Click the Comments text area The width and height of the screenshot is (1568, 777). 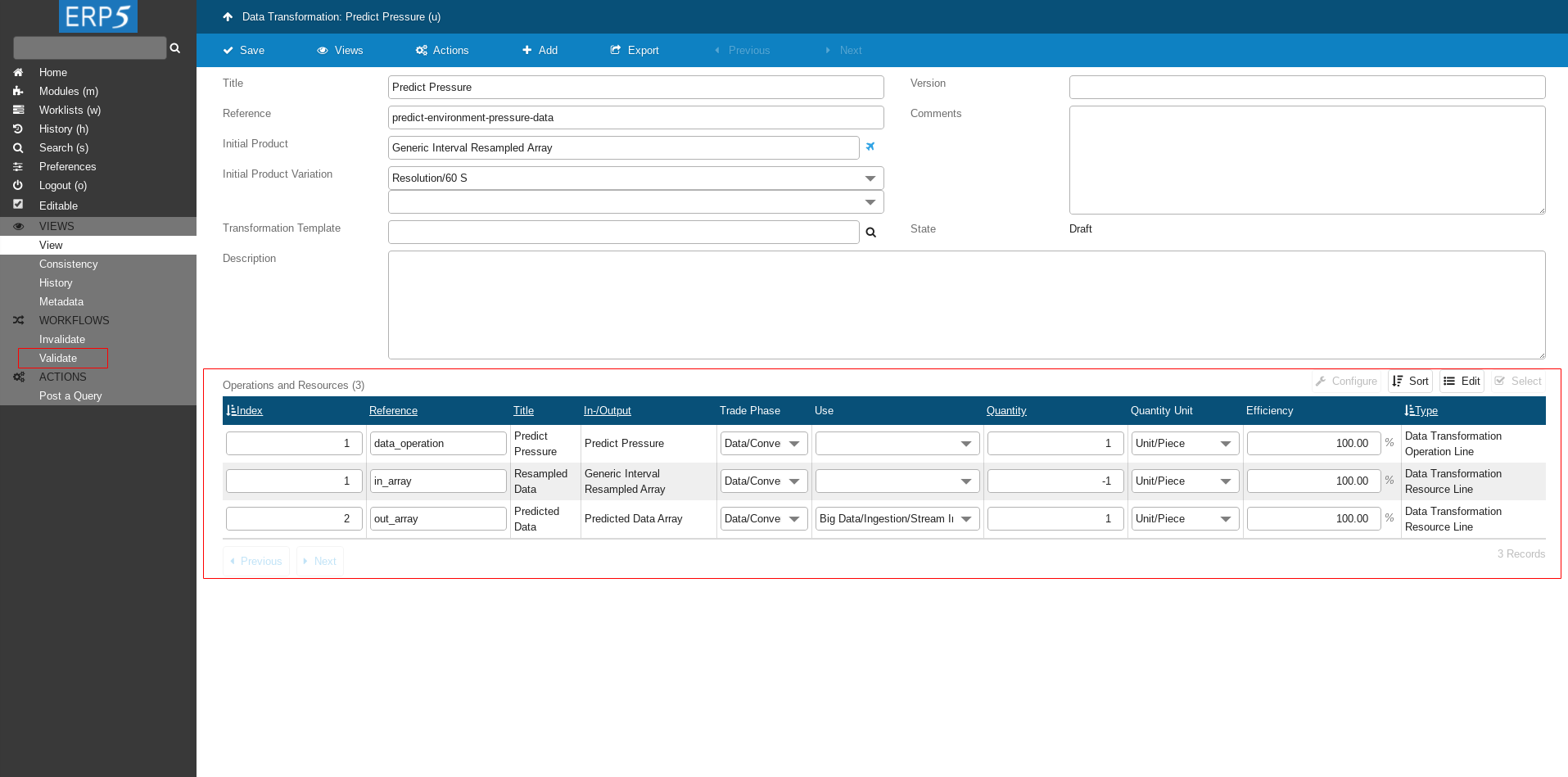[1308, 160]
